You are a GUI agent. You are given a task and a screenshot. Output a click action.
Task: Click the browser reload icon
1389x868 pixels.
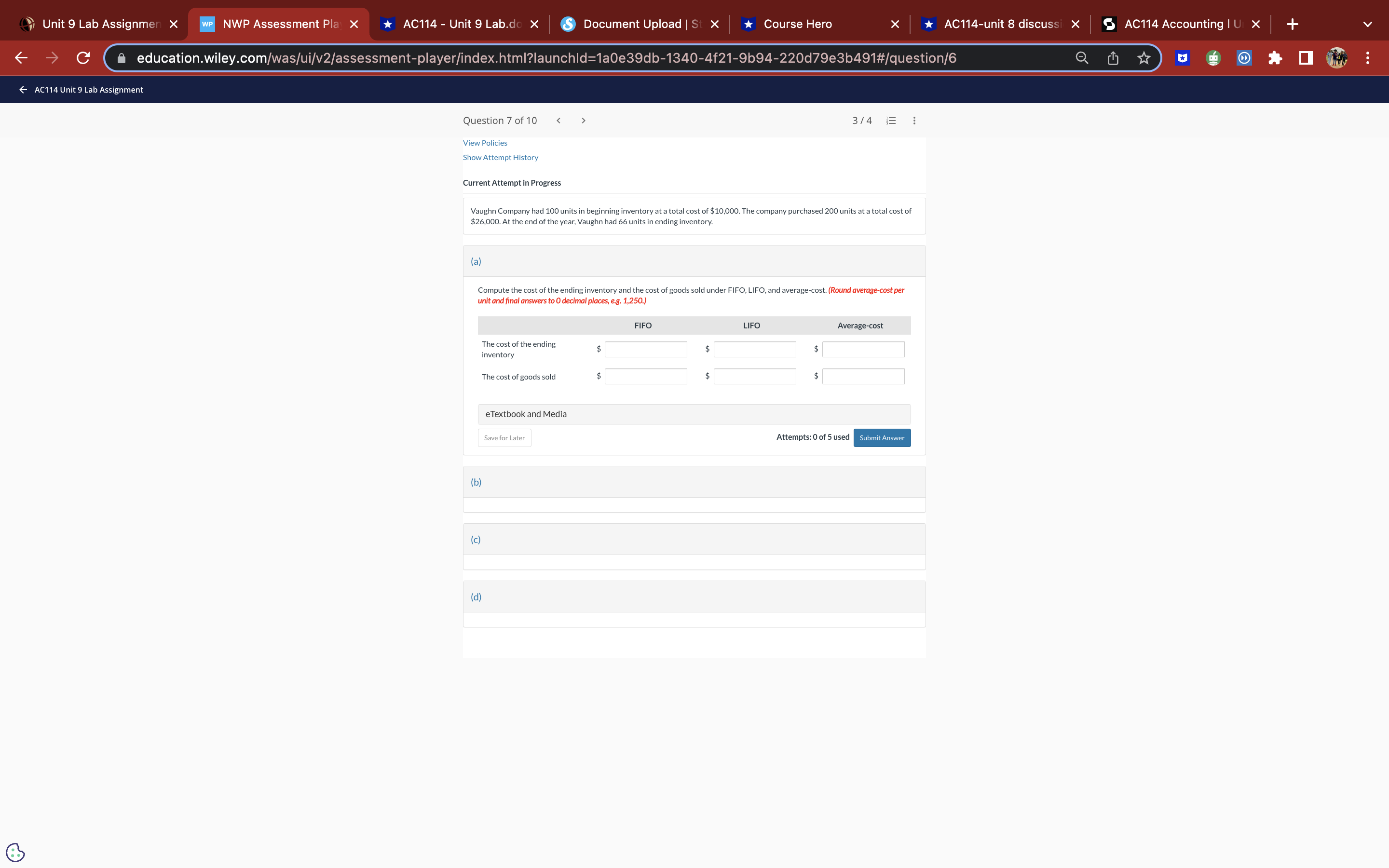pos(83,58)
